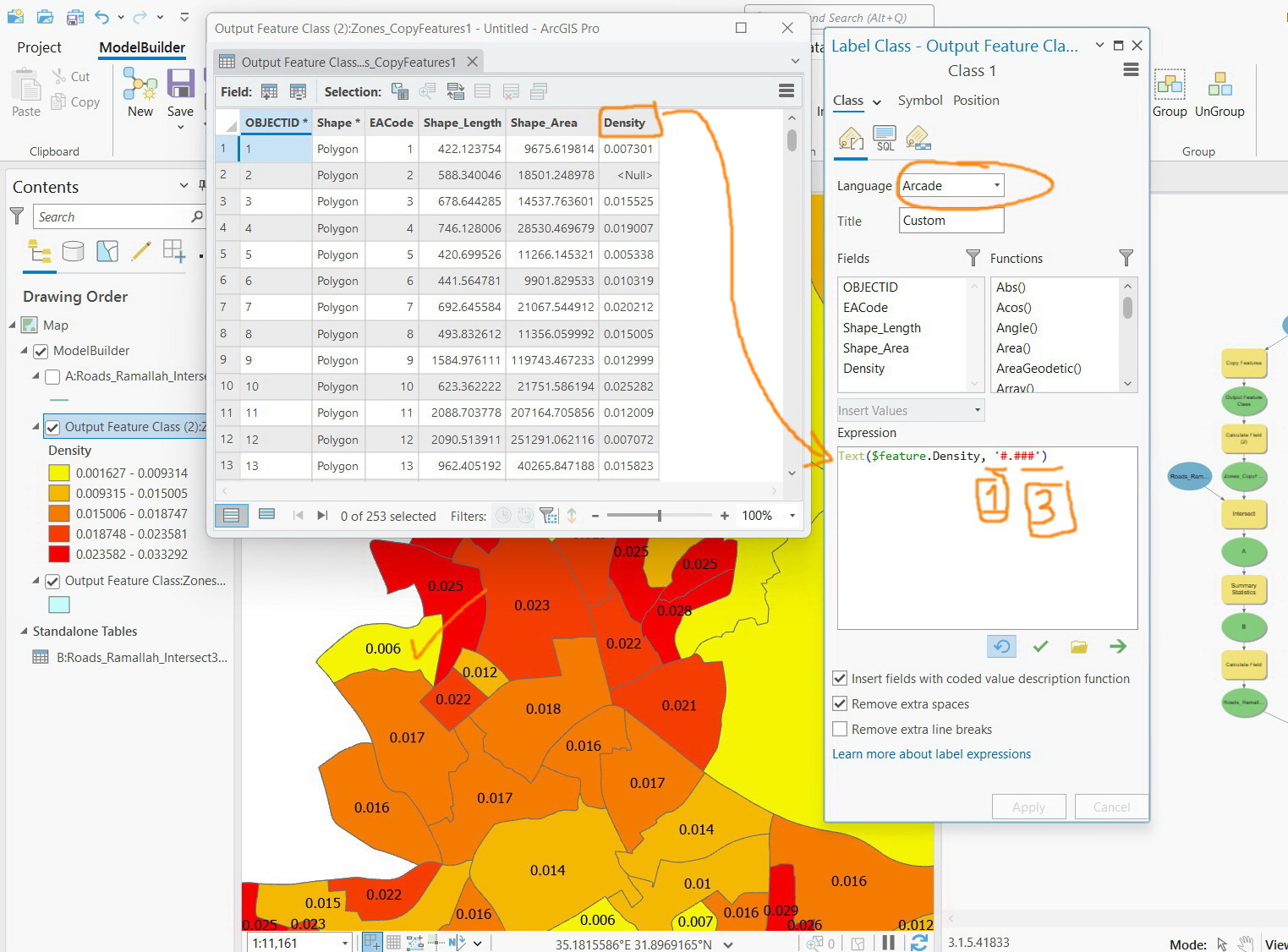Click the green verify expression checkmark
Screen dimensions: 1288x952
pyautogui.click(x=1040, y=647)
